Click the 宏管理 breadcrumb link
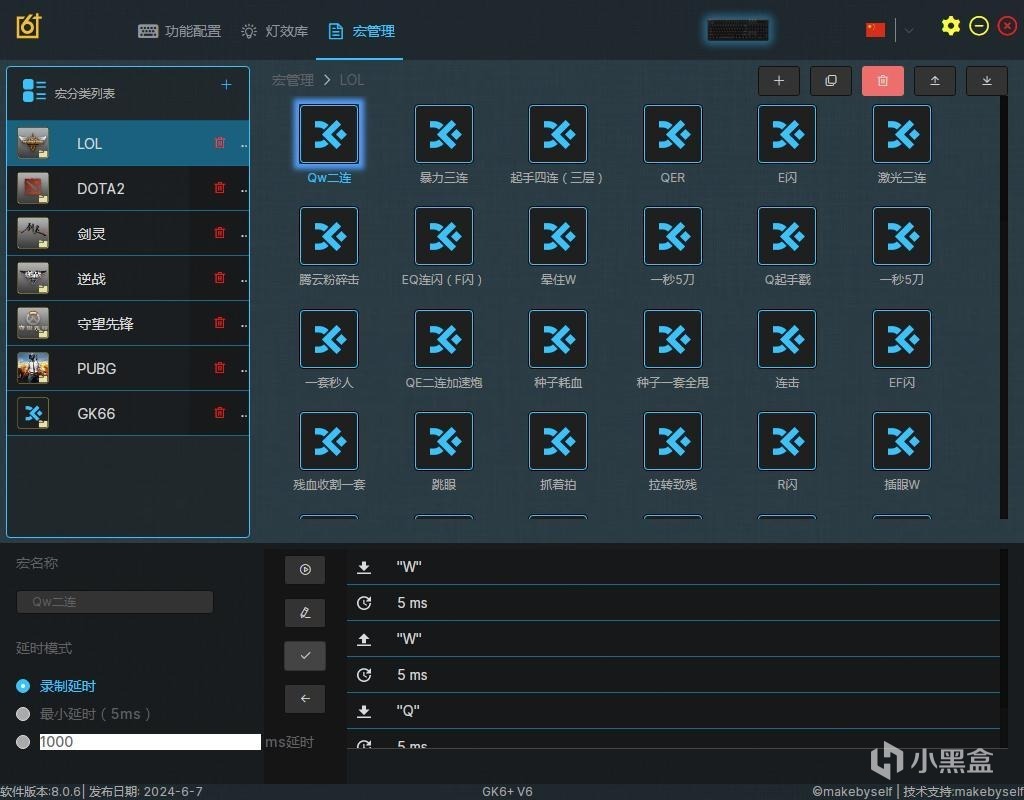The width and height of the screenshot is (1024, 800). pyautogui.click(x=293, y=80)
